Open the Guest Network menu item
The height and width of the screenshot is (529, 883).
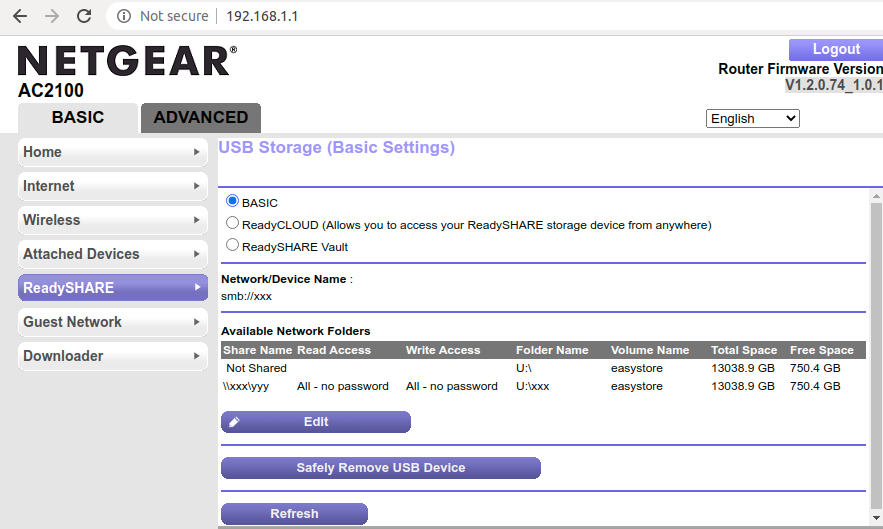coord(113,322)
